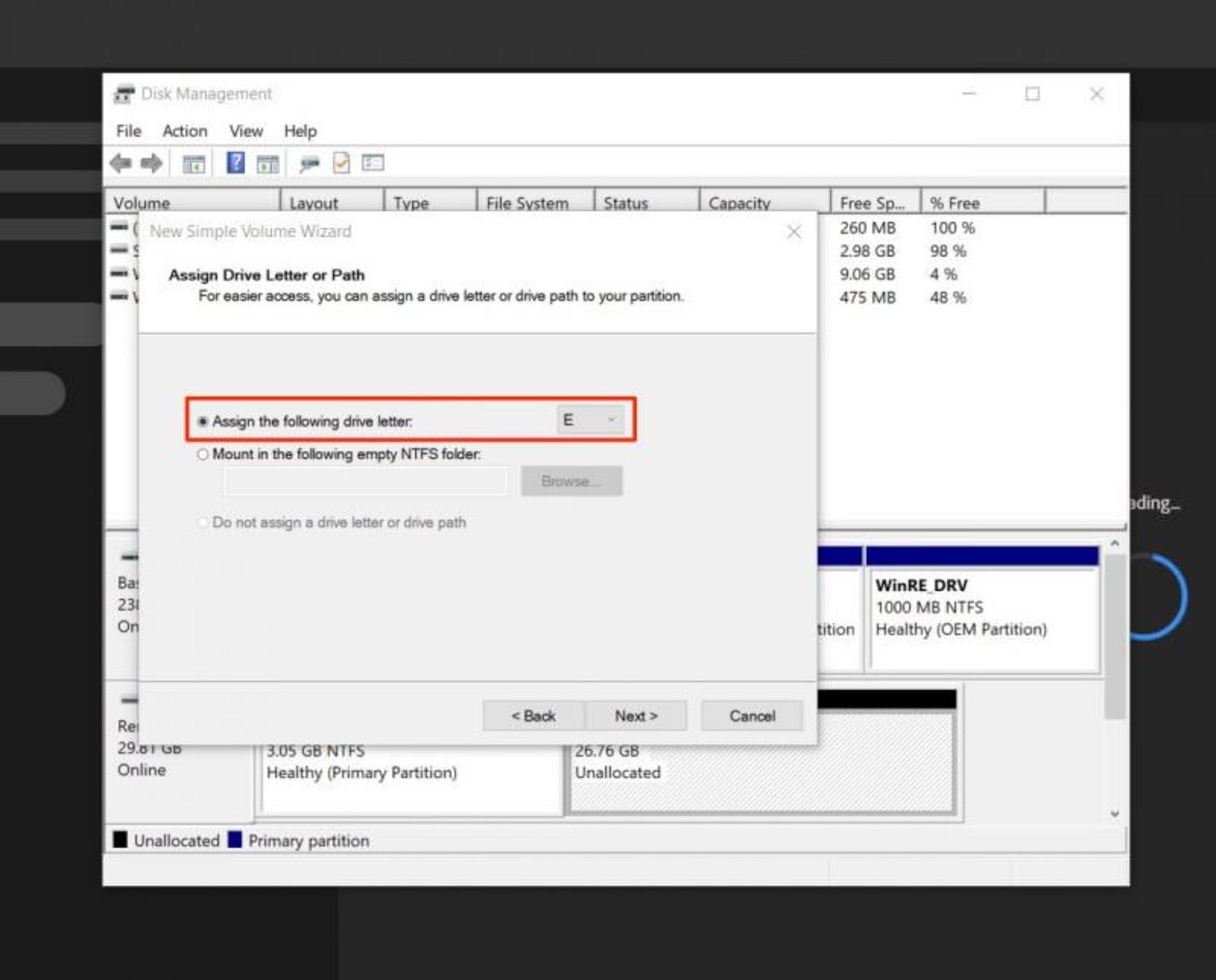This screenshot has height=980, width=1216.
Task: Click the File System column header
Action: (536, 201)
